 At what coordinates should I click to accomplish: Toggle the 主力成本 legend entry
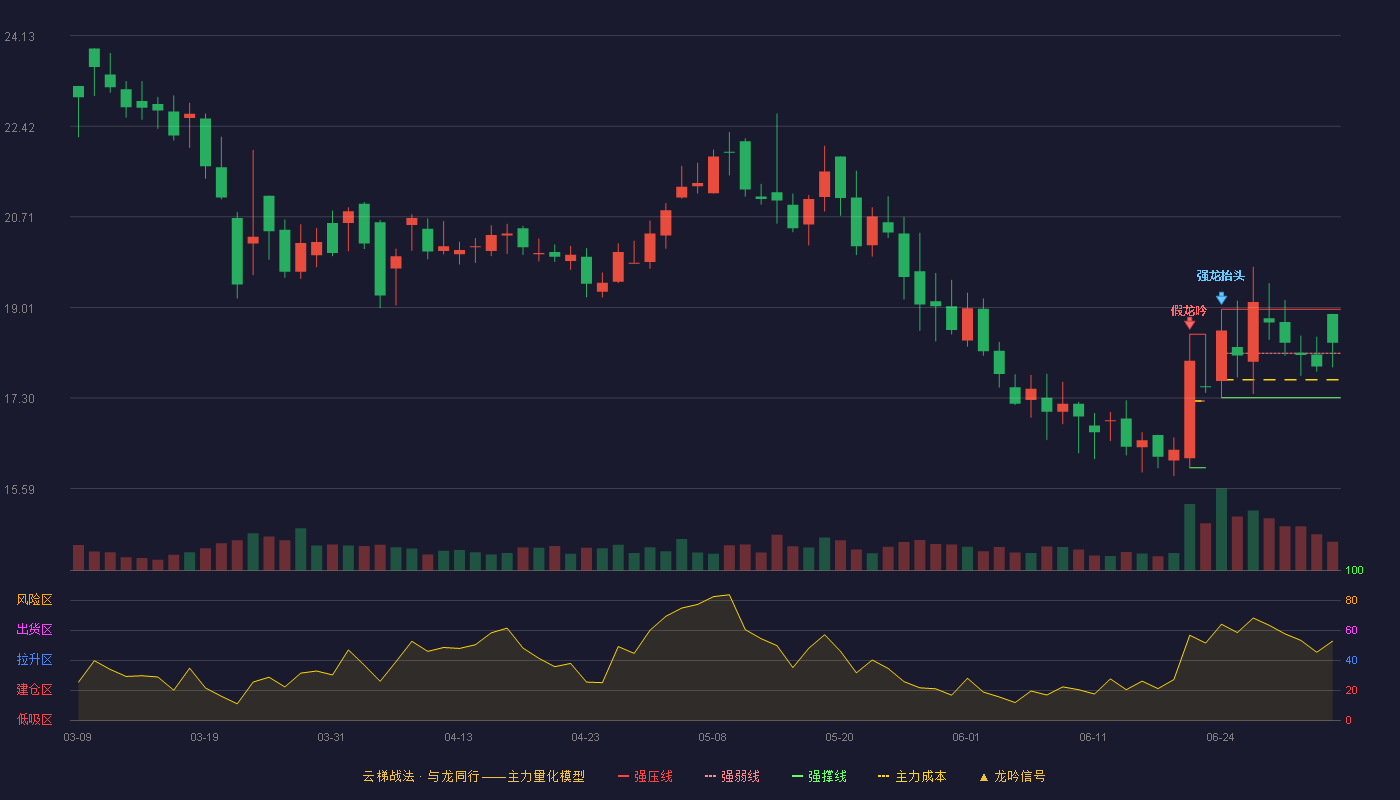pos(912,776)
